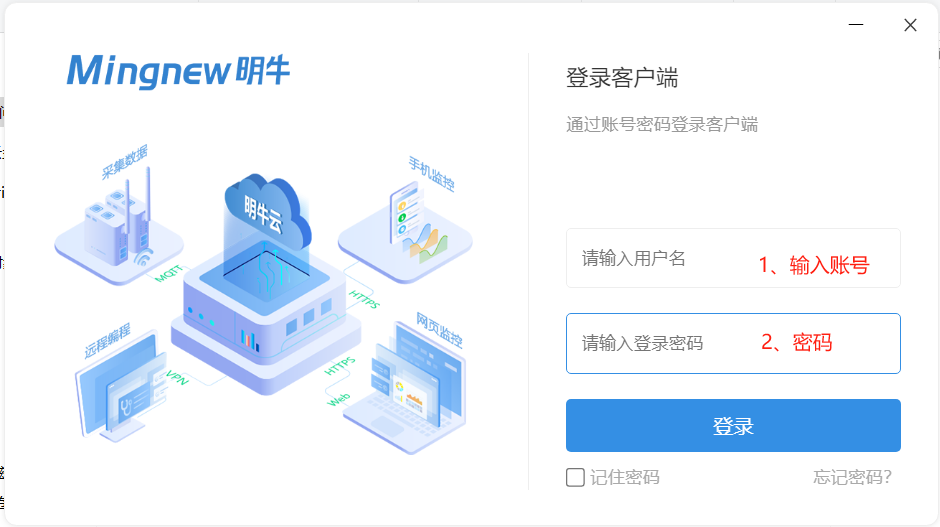Click the wifi signal icon near gateway
Image resolution: width=940 pixels, height=527 pixels.
[x=143, y=258]
